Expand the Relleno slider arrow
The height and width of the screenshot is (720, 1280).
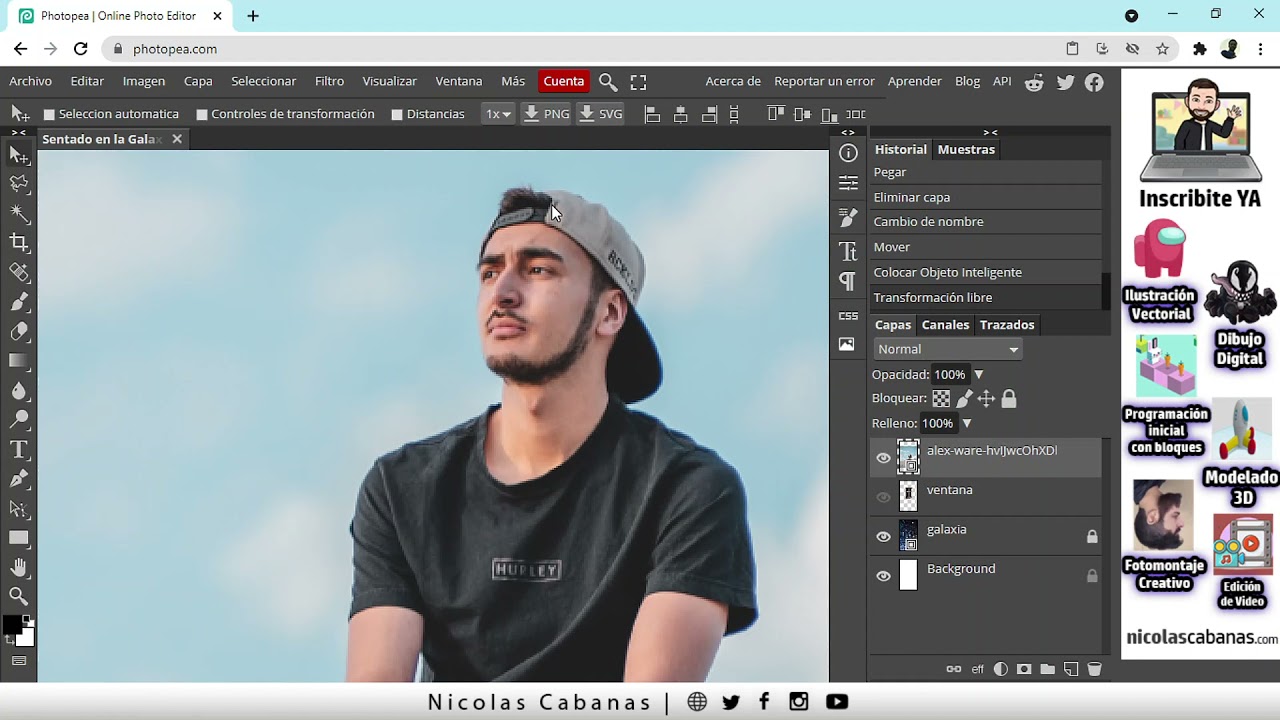(x=967, y=424)
